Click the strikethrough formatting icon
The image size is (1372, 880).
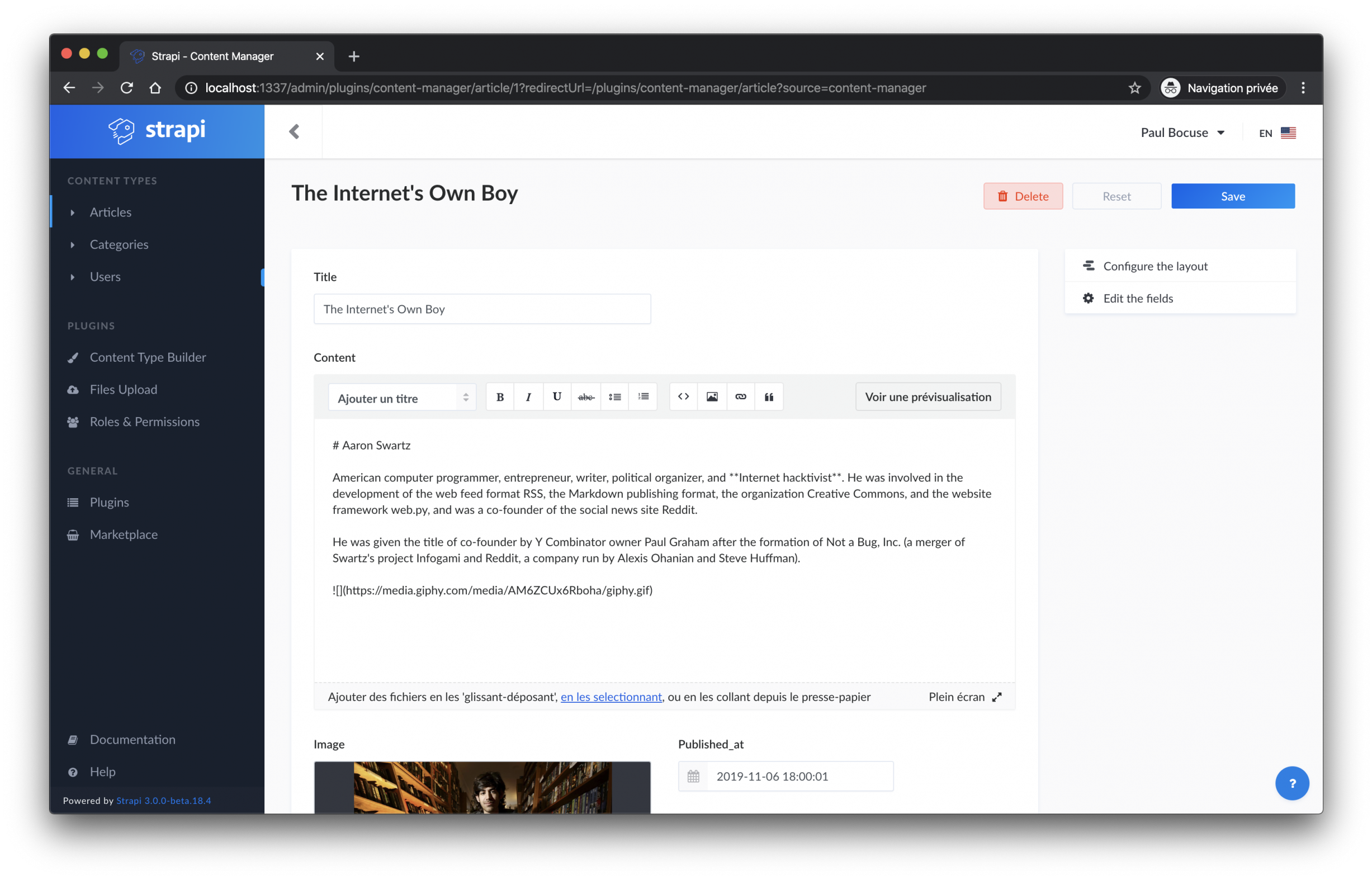pyautogui.click(x=585, y=397)
